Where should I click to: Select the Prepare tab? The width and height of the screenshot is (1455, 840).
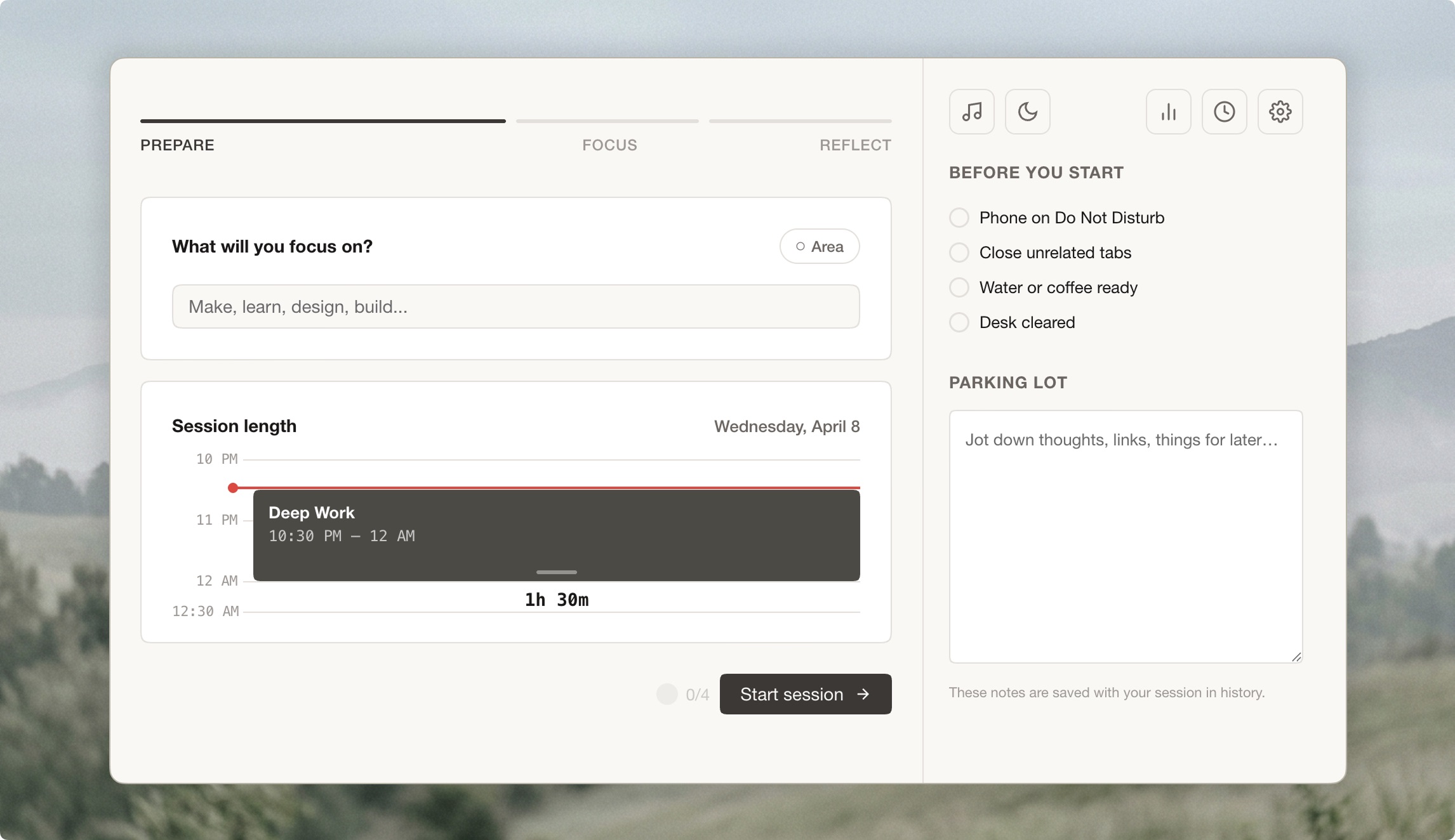point(177,145)
